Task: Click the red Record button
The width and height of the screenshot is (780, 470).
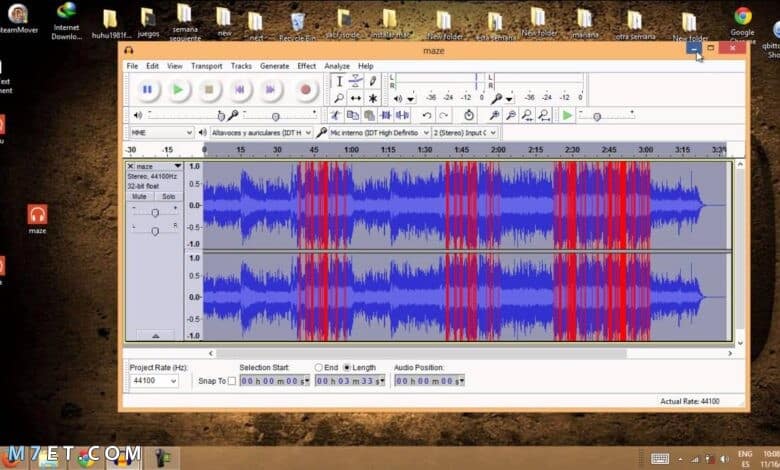Action: pyautogui.click(x=305, y=90)
